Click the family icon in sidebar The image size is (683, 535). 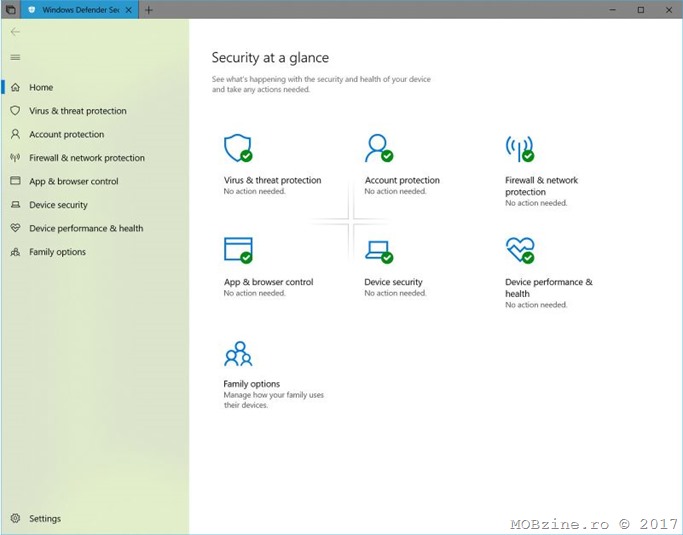pos(15,252)
